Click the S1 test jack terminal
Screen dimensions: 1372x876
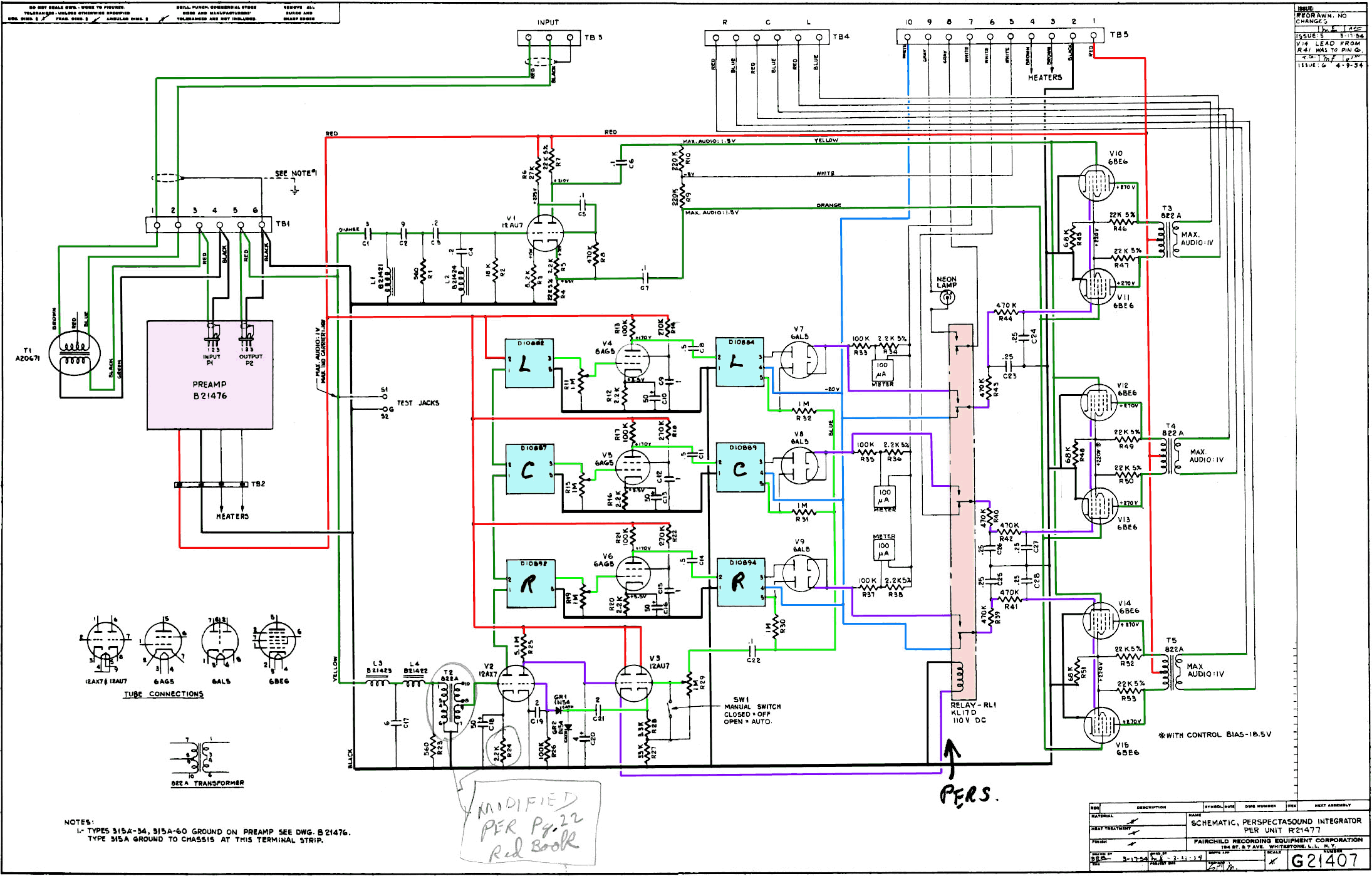tap(383, 397)
